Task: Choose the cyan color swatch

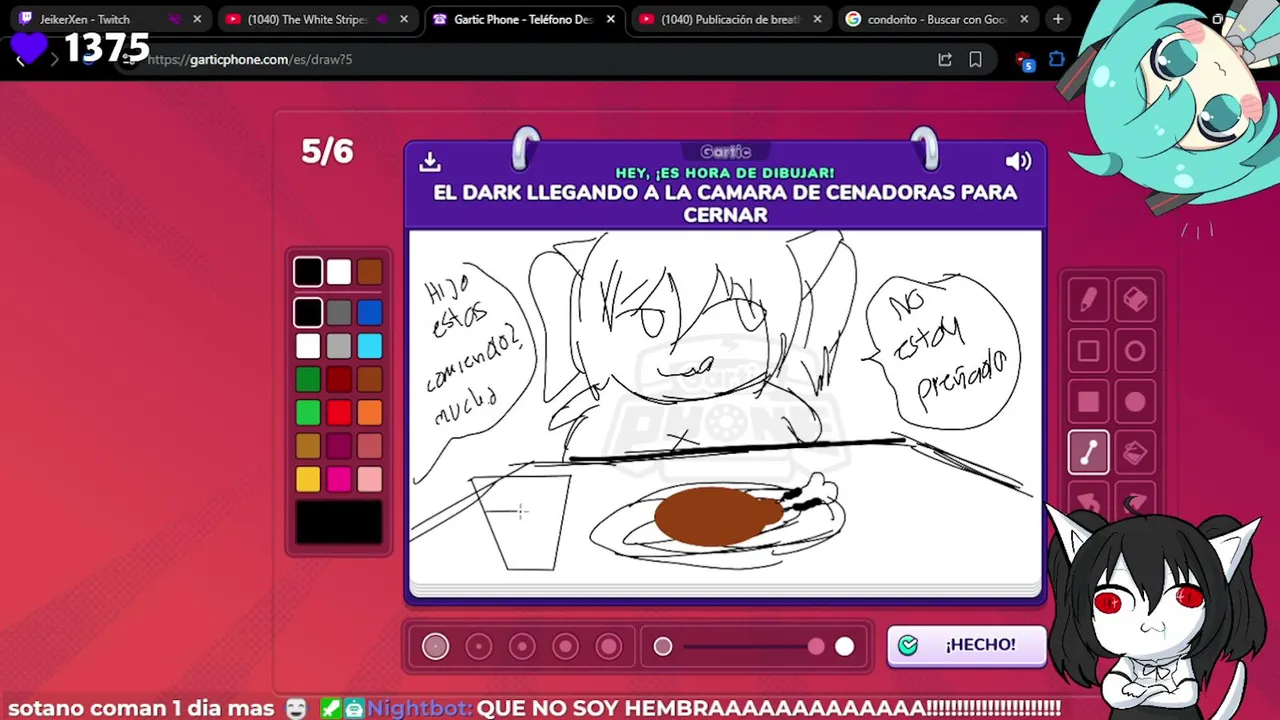Action: (x=369, y=346)
